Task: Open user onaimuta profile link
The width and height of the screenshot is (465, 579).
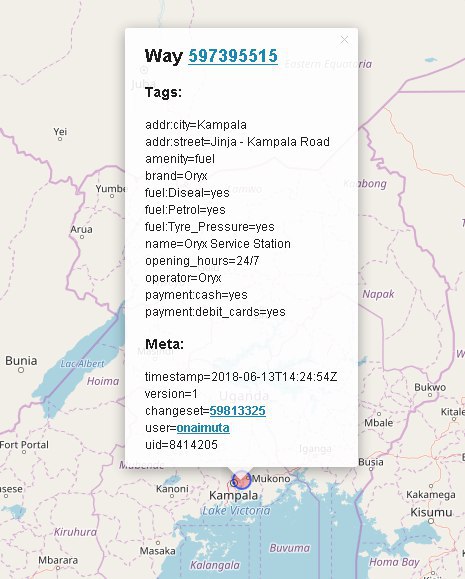Action: [203, 428]
